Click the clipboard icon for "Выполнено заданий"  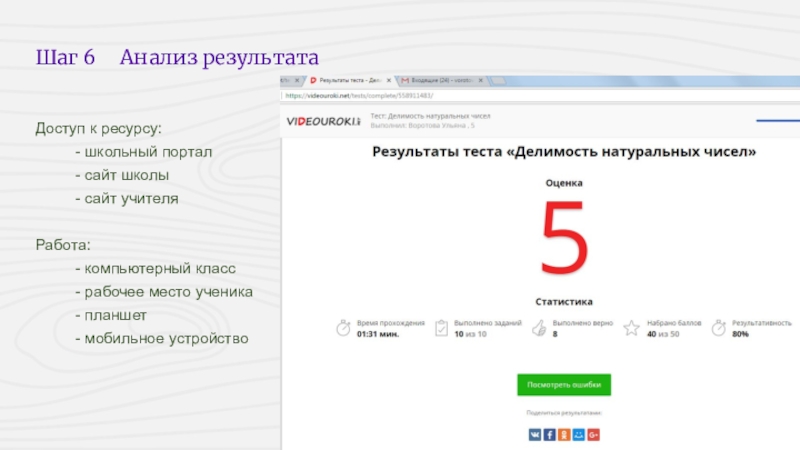tap(441, 328)
